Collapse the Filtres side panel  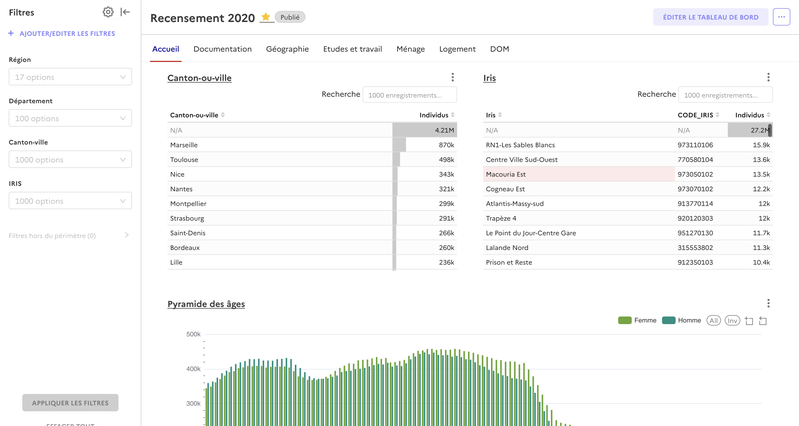125,12
